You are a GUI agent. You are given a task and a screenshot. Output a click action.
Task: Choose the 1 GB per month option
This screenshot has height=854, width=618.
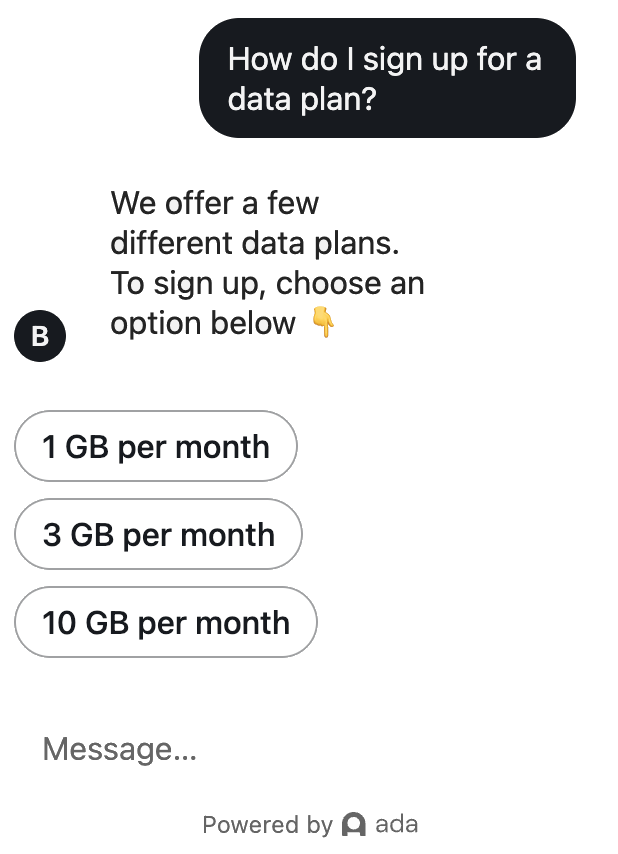point(156,446)
